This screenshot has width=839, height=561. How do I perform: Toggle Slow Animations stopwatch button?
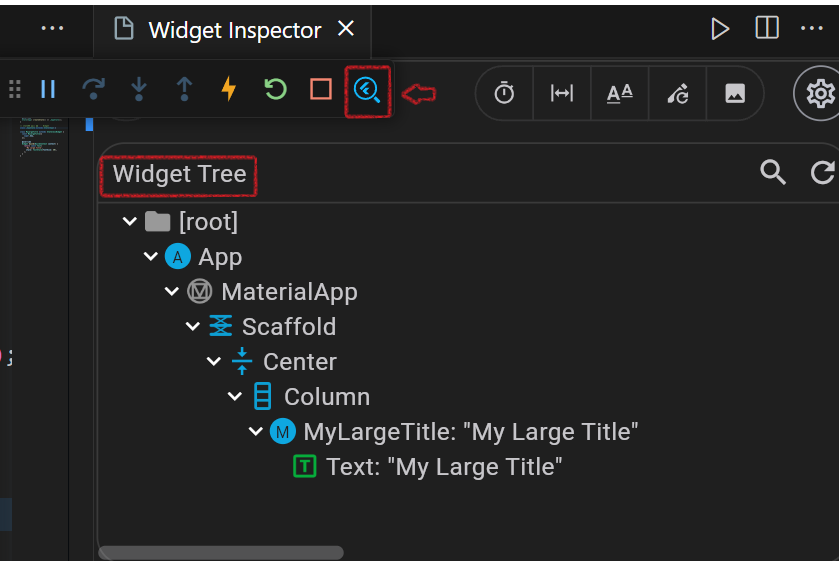point(504,93)
